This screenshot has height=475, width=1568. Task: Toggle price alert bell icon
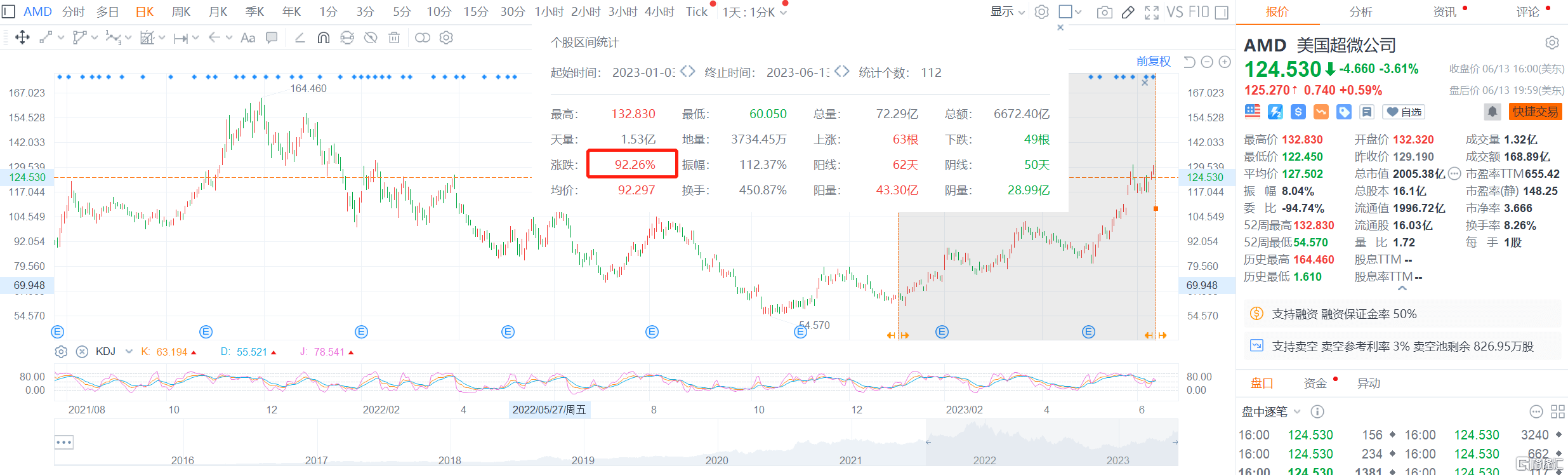1492,112
